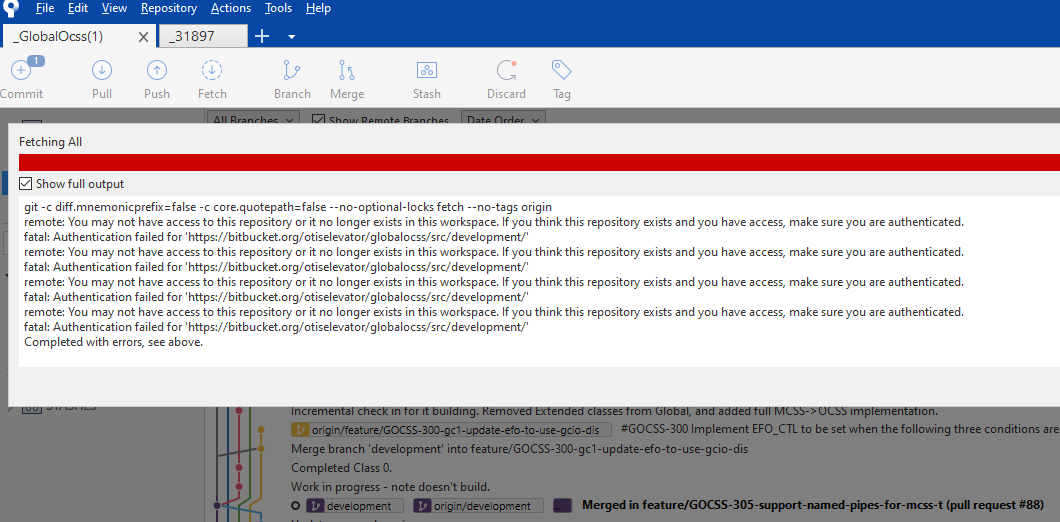Open the Help menu
The image size is (1060, 522).
pos(318,9)
